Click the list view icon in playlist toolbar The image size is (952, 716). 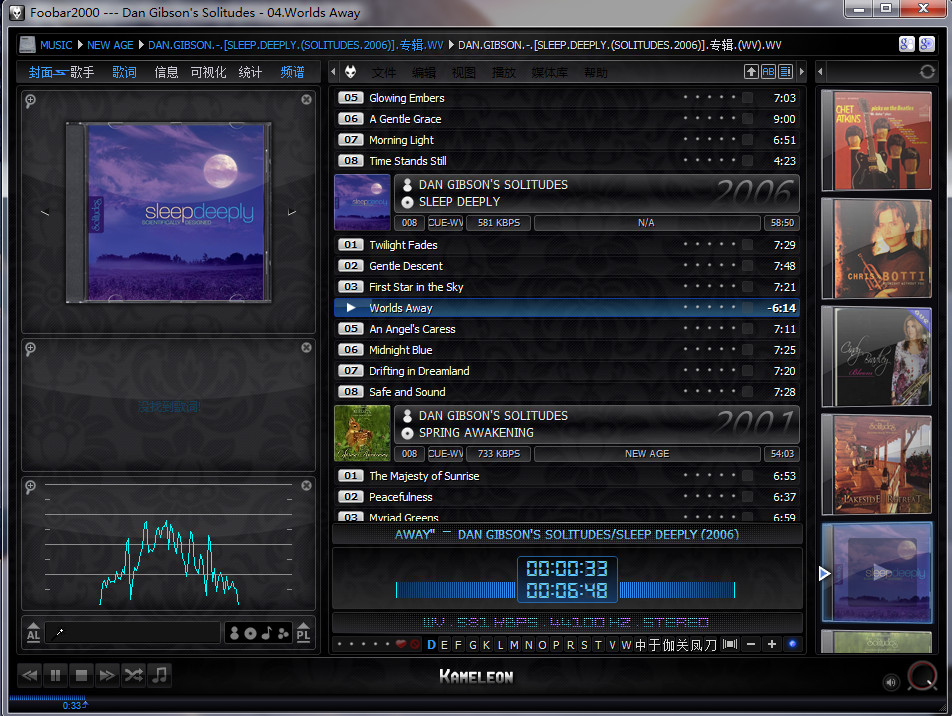point(785,72)
